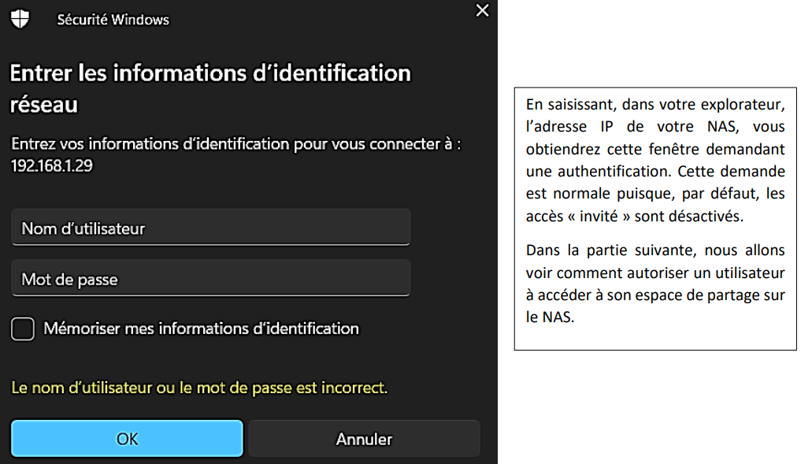Viewport: 812px width, 464px height.
Task: Close the Sécurité Windows dialog
Action: tap(482, 10)
